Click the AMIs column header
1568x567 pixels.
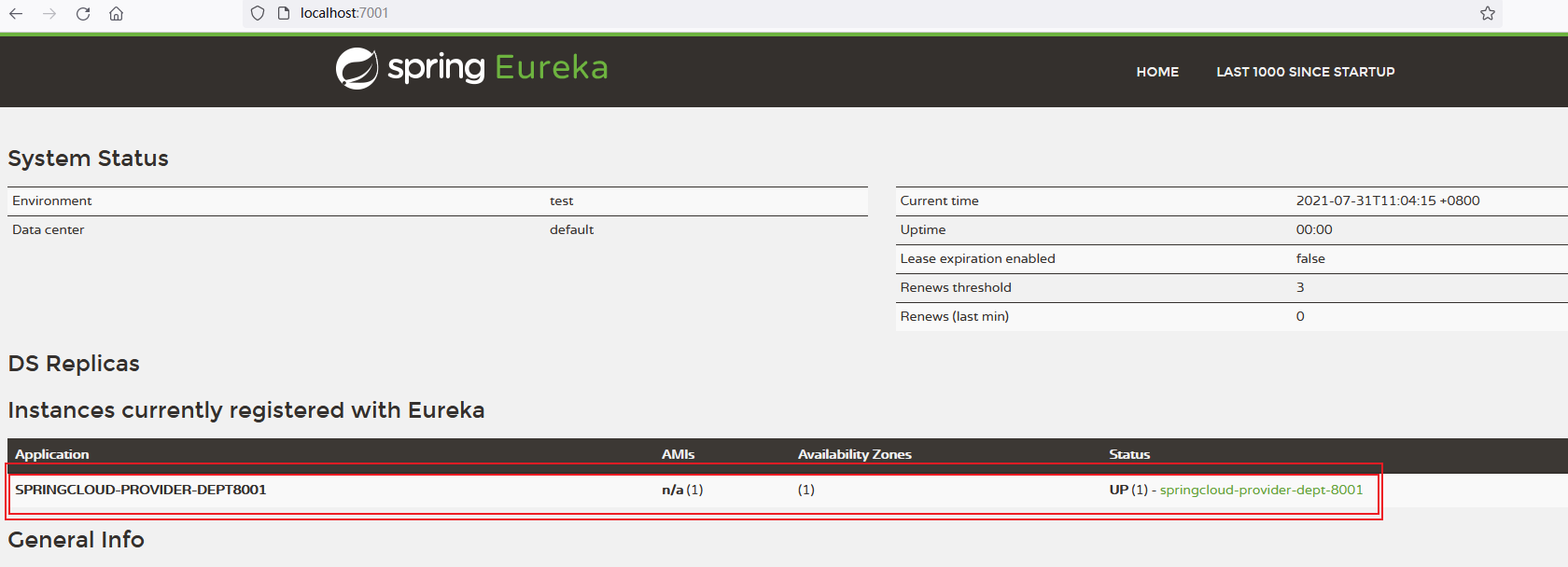click(x=679, y=454)
